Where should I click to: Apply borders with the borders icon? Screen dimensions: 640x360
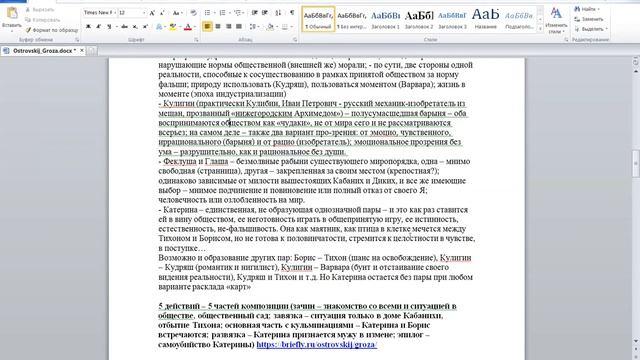(284, 27)
